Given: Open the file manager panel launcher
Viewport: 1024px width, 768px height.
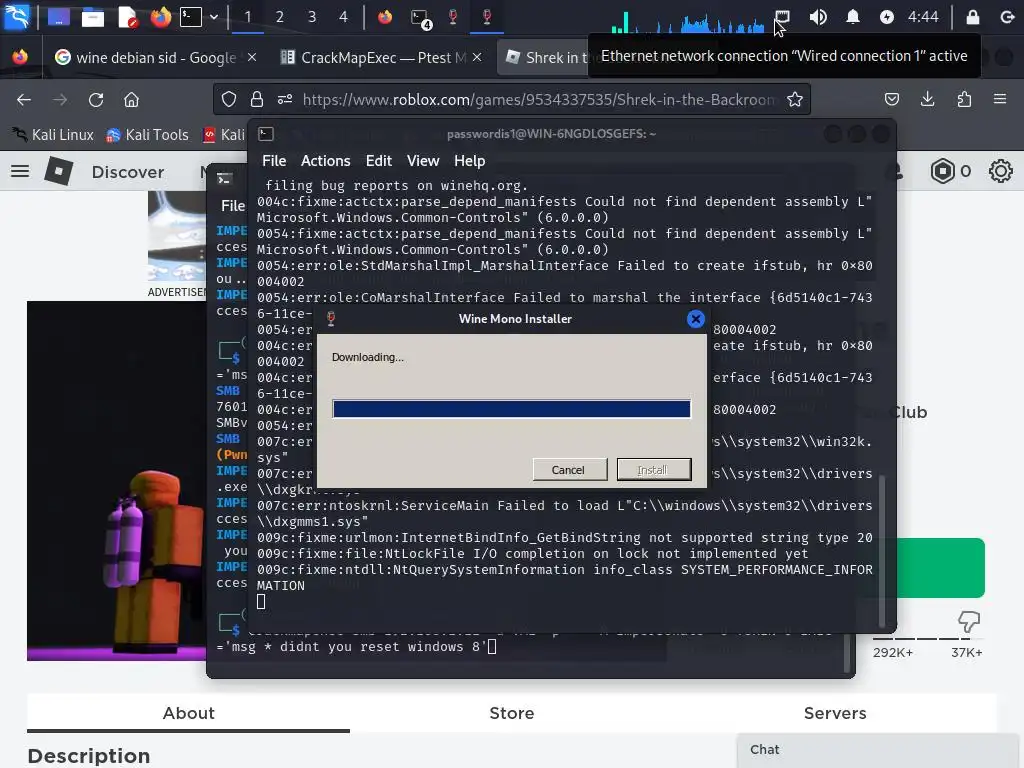Looking at the screenshot, I should [x=93, y=17].
